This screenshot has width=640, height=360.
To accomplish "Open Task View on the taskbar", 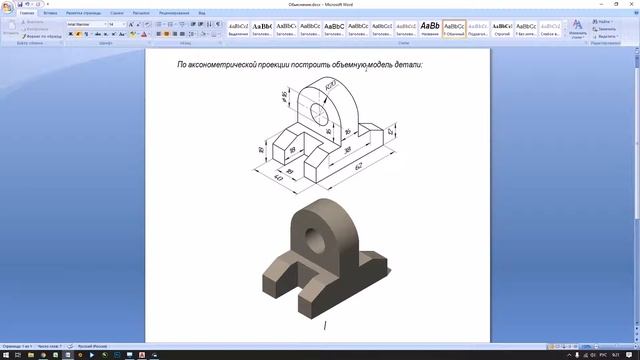I will (18, 356).
